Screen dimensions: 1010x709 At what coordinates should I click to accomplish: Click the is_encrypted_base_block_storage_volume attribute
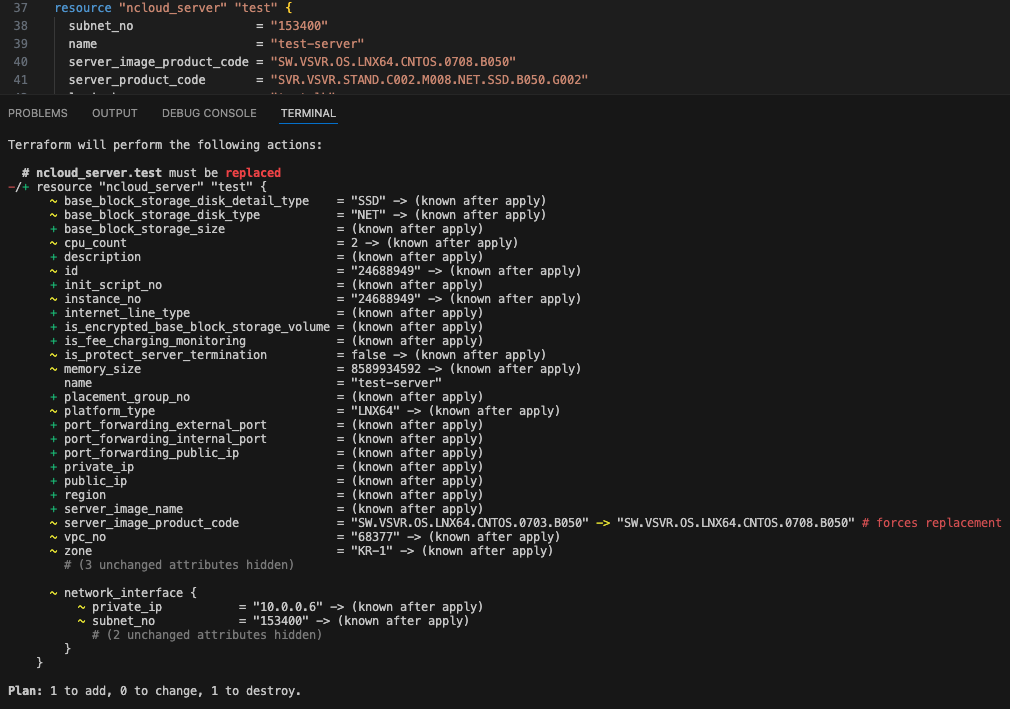pos(197,327)
